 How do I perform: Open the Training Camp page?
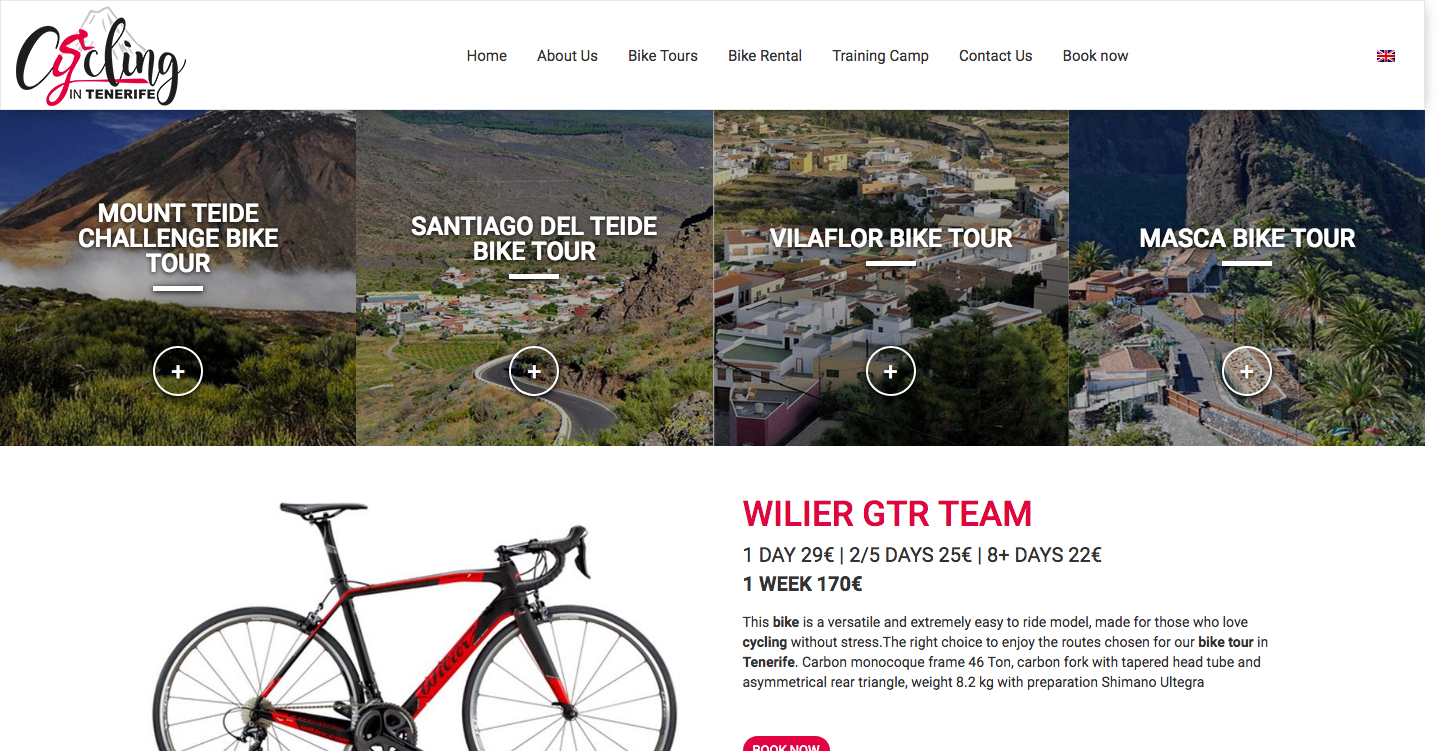pos(880,56)
